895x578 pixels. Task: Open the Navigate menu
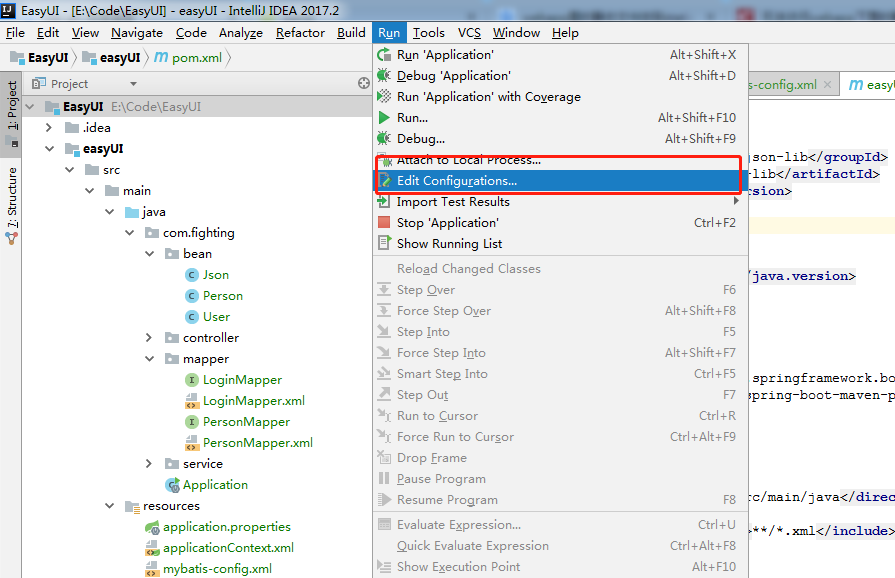(x=137, y=33)
